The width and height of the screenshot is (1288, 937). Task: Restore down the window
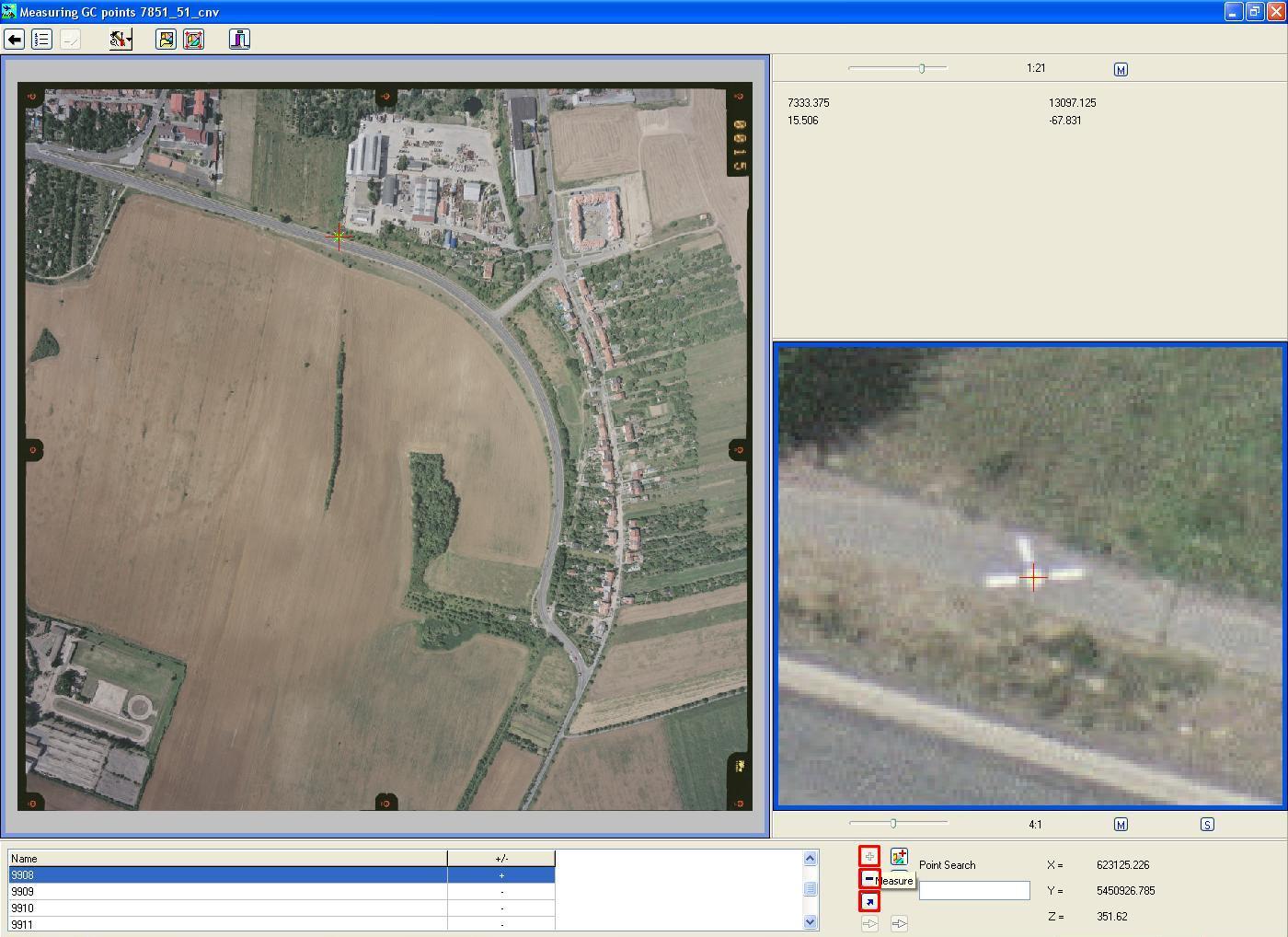(1254, 11)
